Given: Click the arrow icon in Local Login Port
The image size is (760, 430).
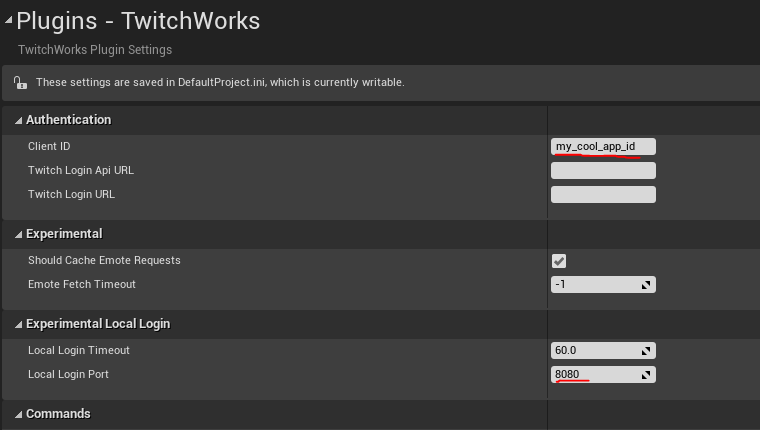Looking at the screenshot, I should tap(646, 375).
